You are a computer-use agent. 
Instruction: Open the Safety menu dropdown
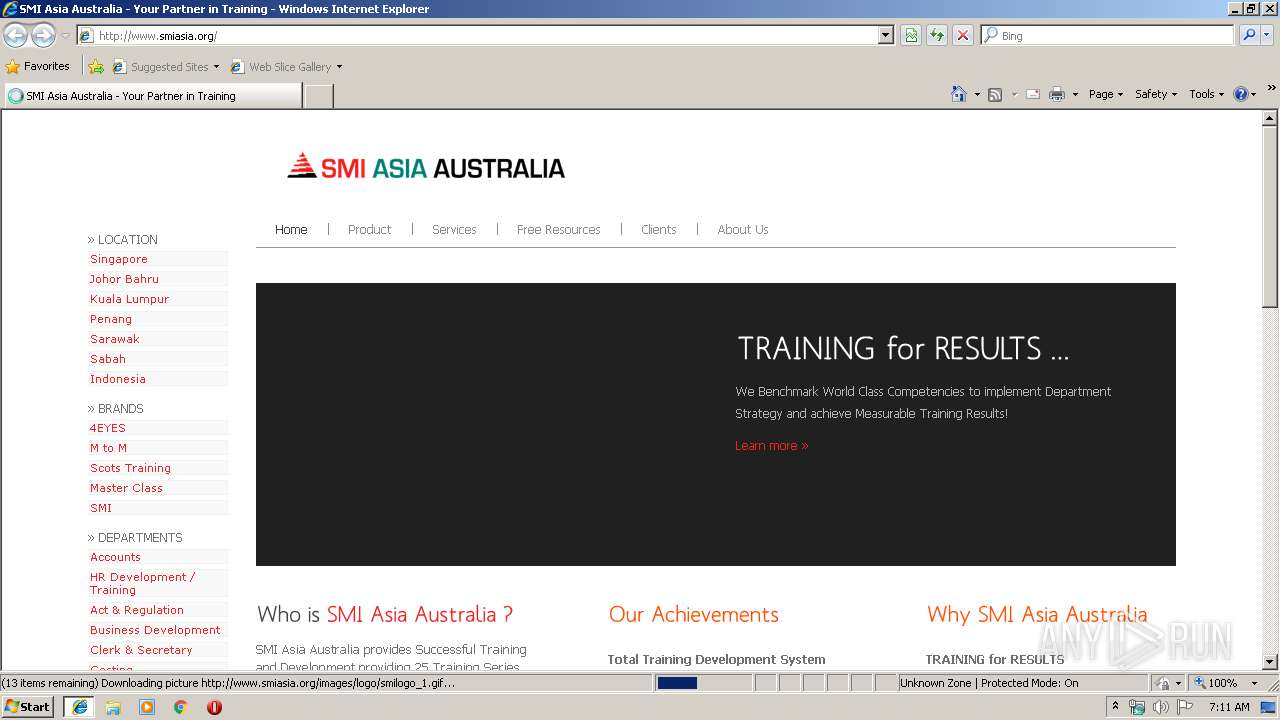point(1155,94)
